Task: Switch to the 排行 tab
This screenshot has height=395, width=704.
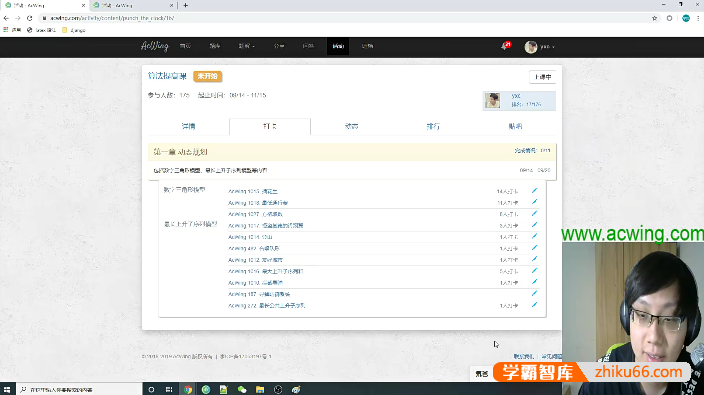Action: [x=433, y=126]
